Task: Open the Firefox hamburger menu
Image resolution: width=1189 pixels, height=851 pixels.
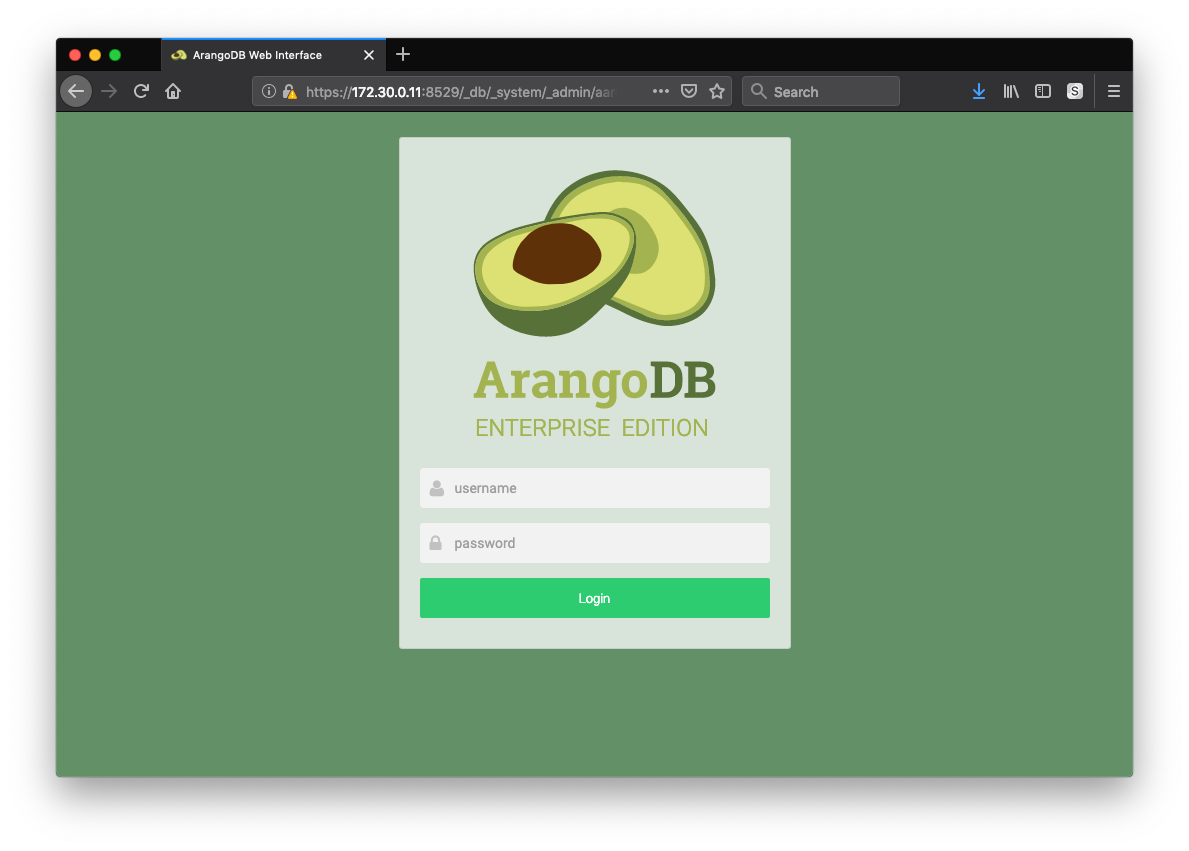Action: pyautogui.click(x=1114, y=91)
